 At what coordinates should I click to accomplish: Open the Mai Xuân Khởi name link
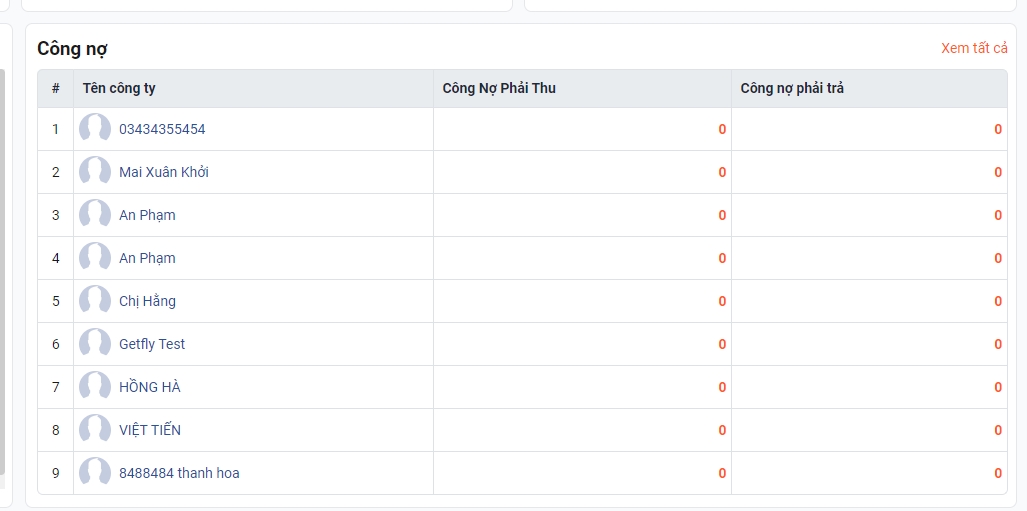(164, 172)
